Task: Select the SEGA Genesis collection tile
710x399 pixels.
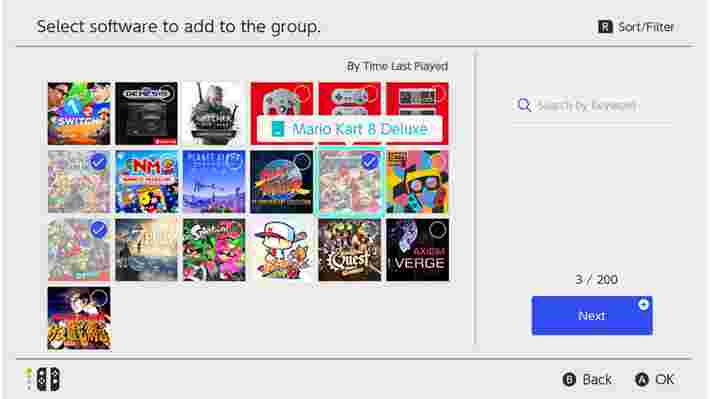Action: [146, 113]
